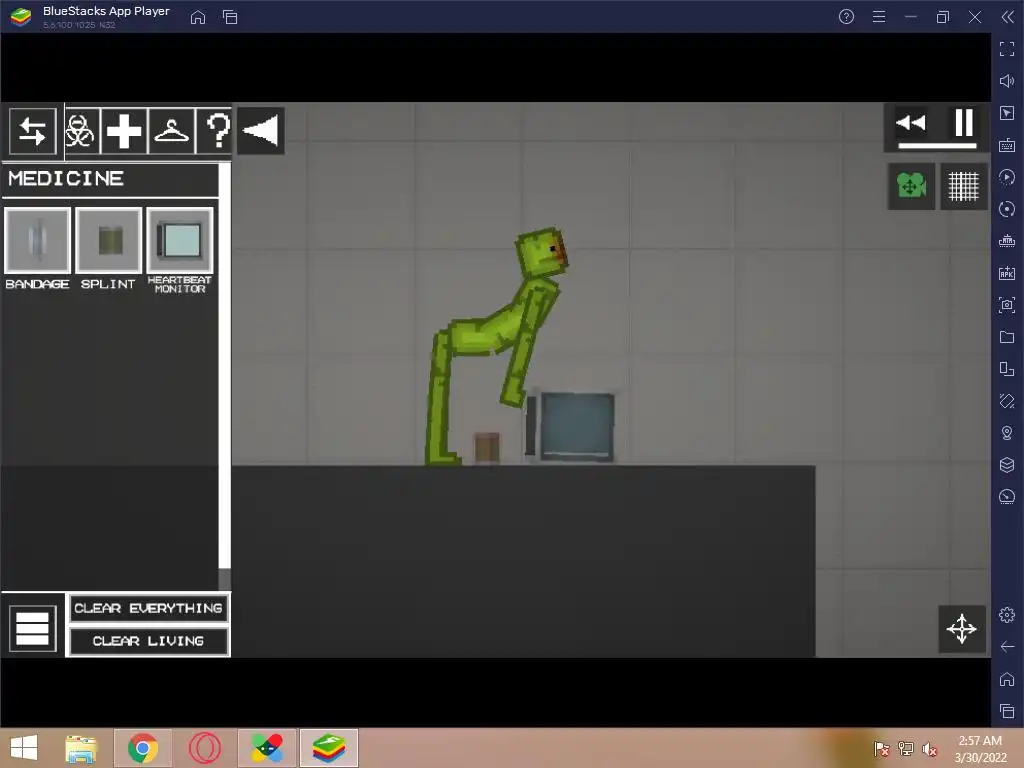Collapse the BlueStacks sidebar with double chevron
The width and height of the screenshot is (1024, 768).
[1008, 16]
